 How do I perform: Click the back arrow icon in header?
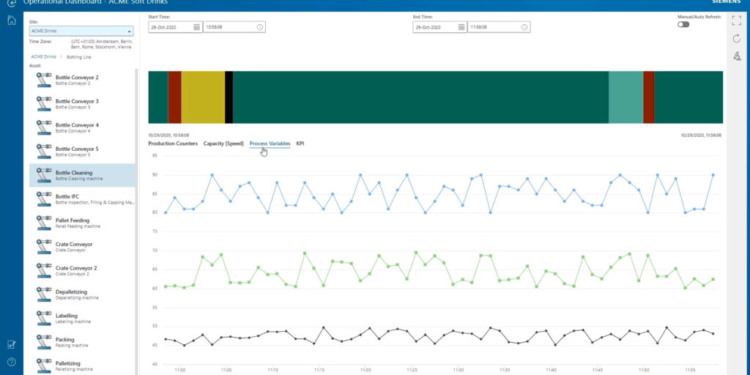pyautogui.click(x=12, y=2)
